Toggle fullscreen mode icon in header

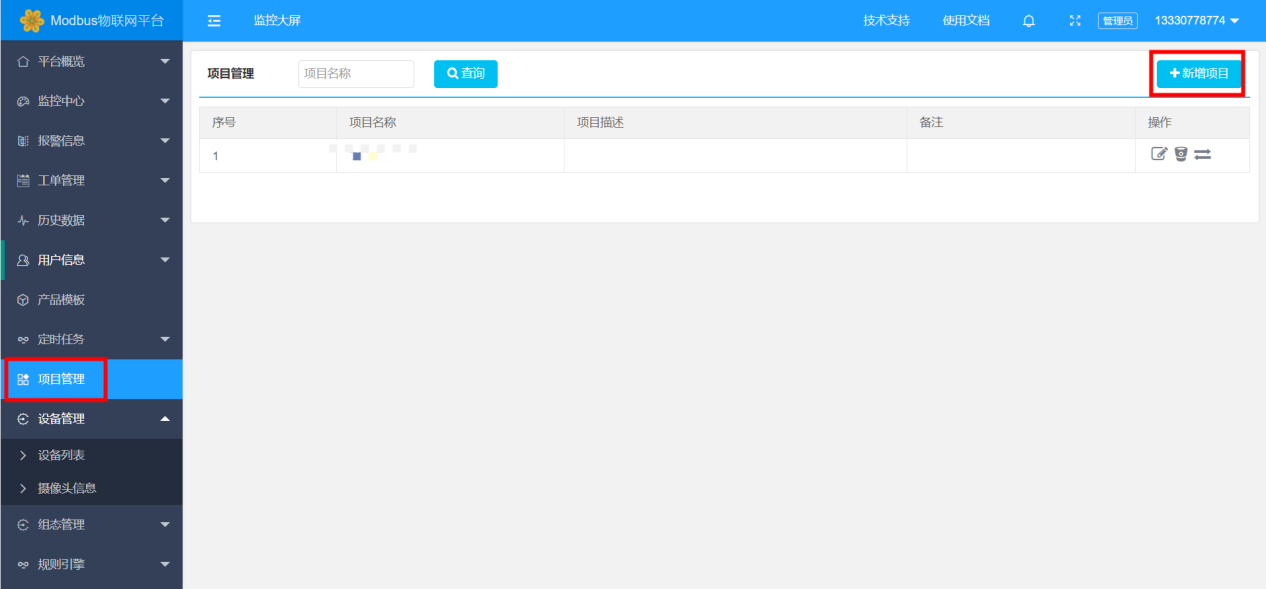coord(1075,21)
